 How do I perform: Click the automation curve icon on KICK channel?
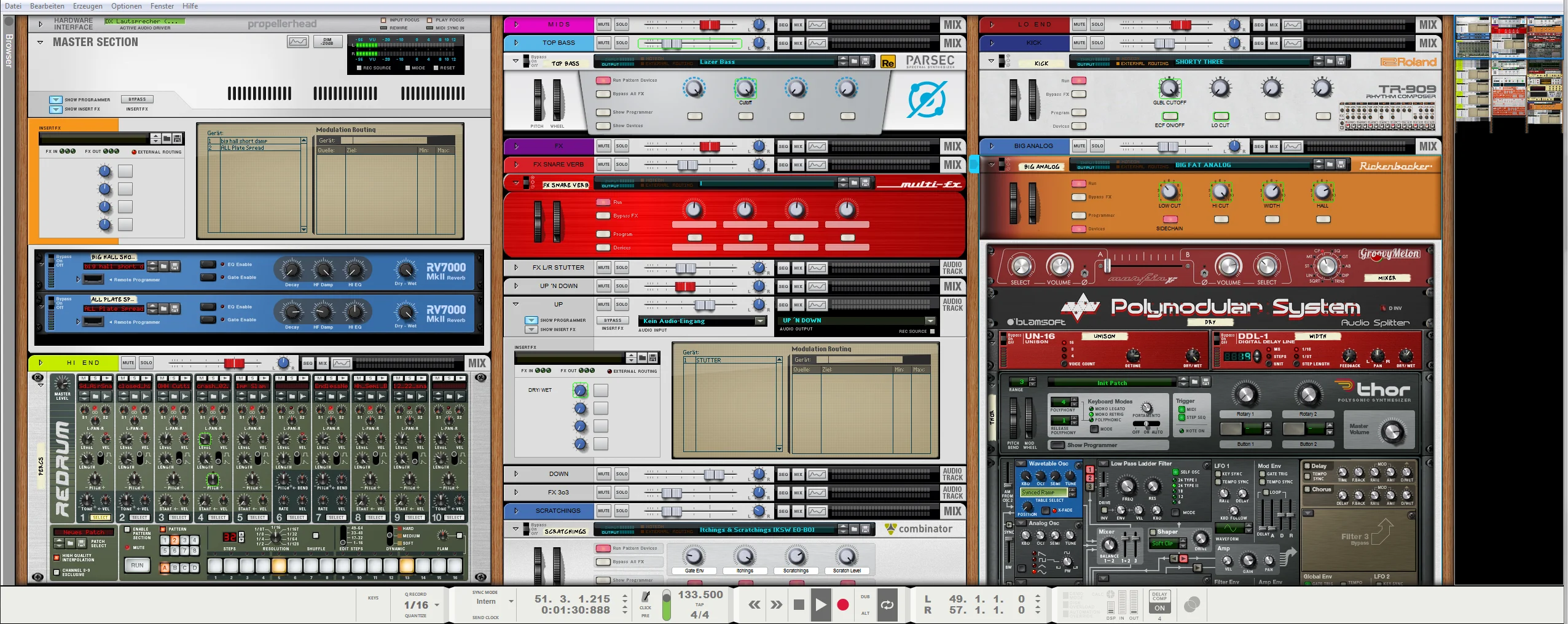[x=1292, y=43]
